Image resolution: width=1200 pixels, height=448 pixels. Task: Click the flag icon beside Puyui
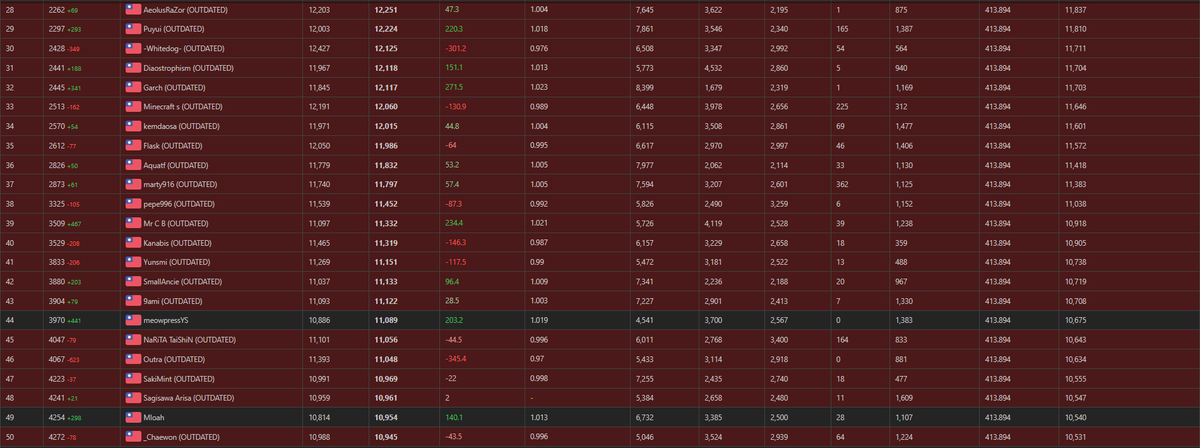click(x=133, y=29)
